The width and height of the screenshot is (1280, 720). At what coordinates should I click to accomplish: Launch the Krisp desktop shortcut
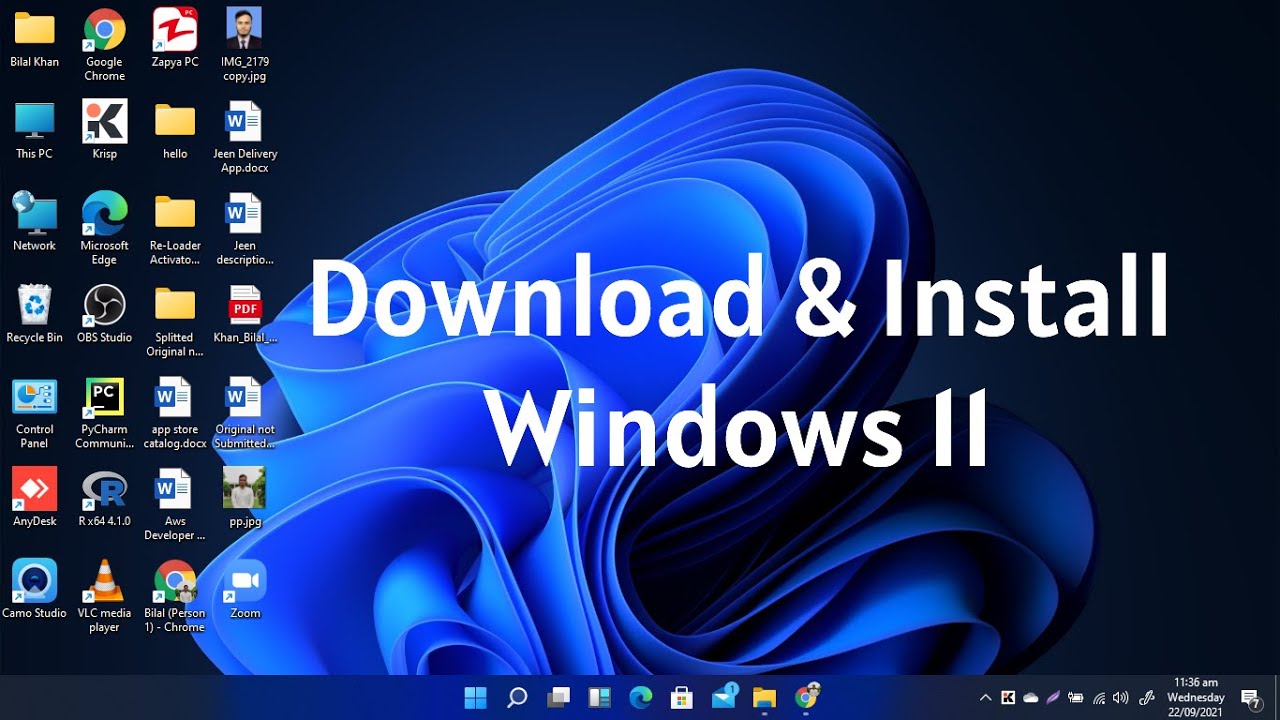point(104,130)
